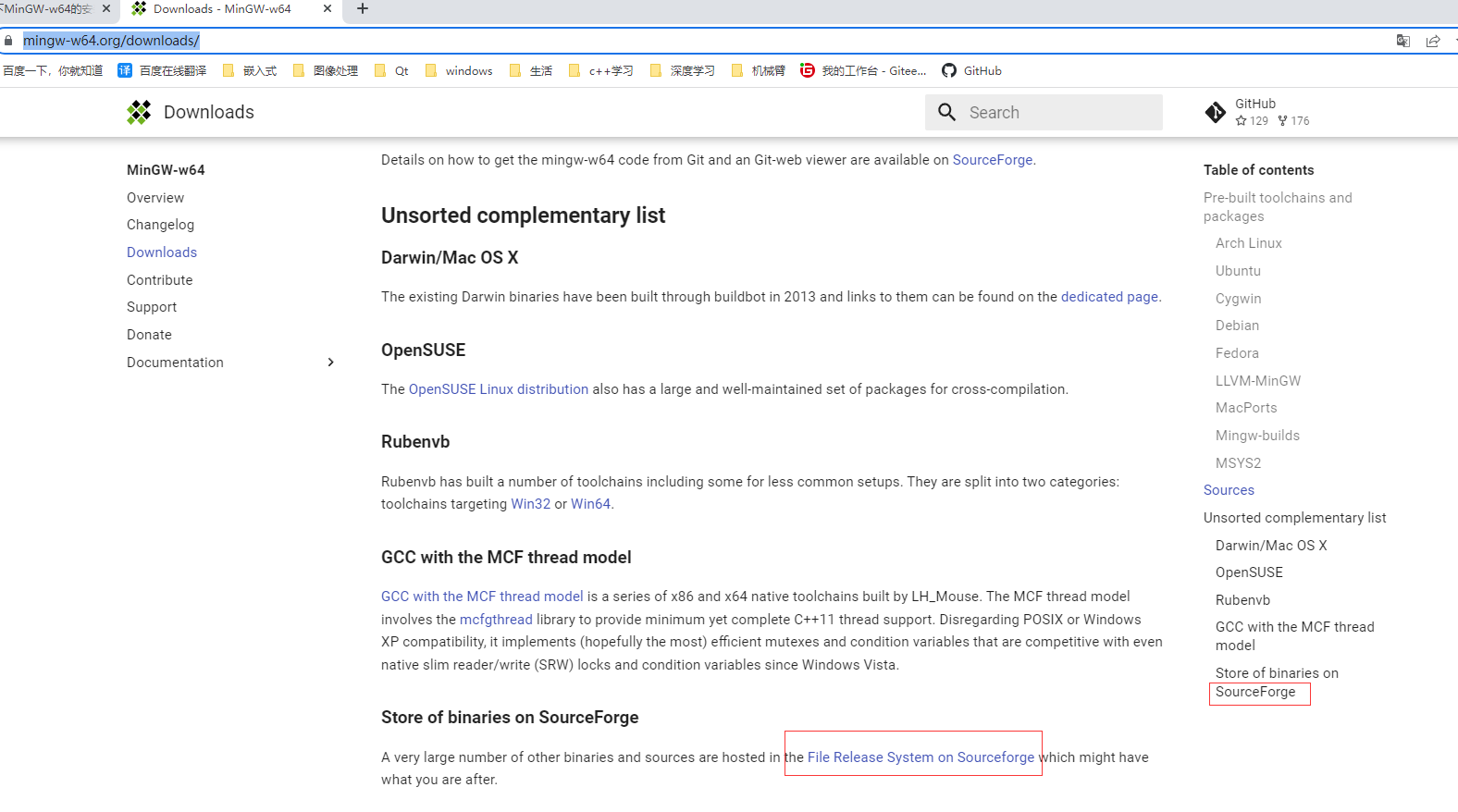This screenshot has width=1458, height=812.
Task: Jump to Unsorted complementary list in contents
Action: point(1294,518)
